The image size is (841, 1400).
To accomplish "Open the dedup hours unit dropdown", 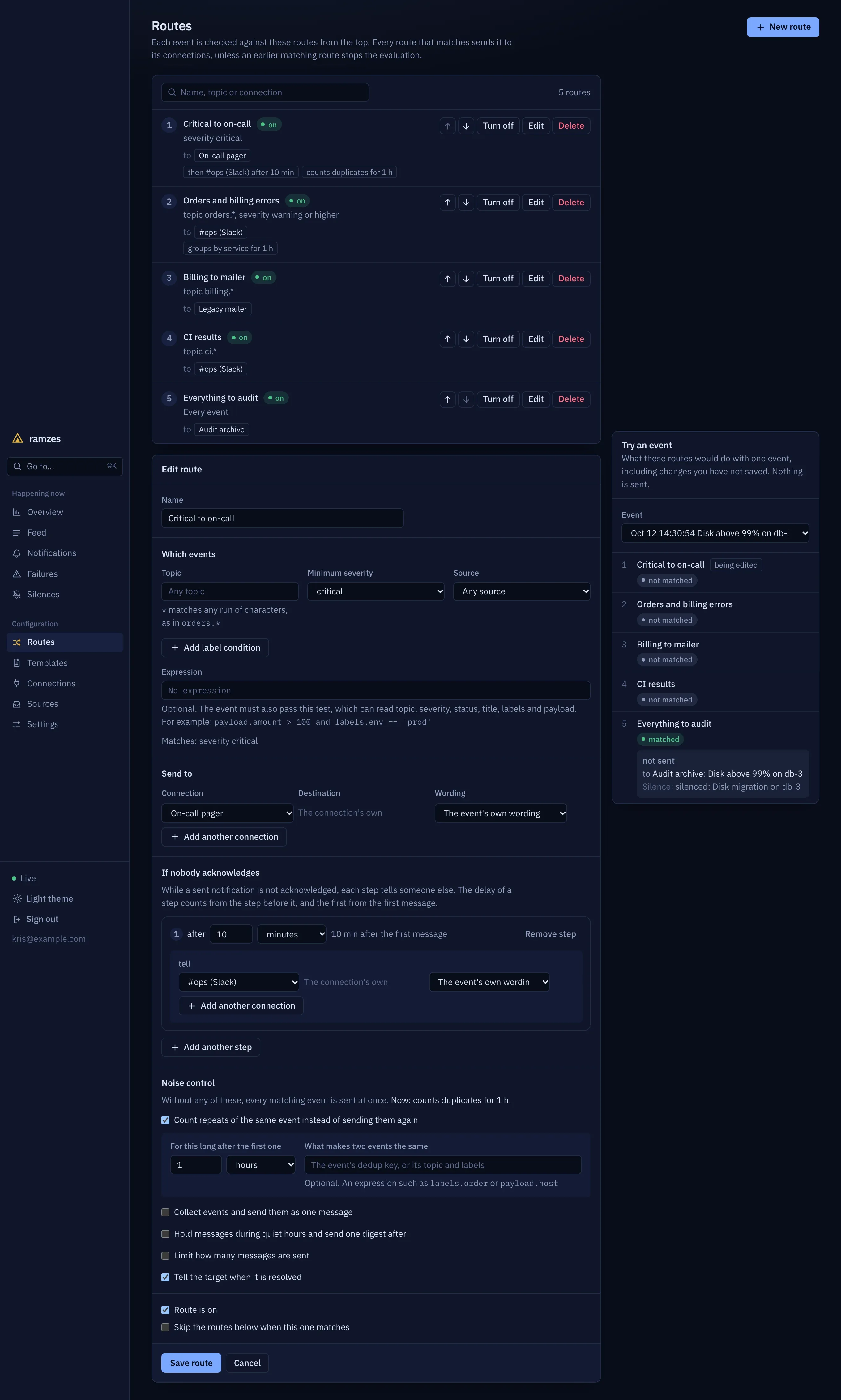I will 261,1165.
